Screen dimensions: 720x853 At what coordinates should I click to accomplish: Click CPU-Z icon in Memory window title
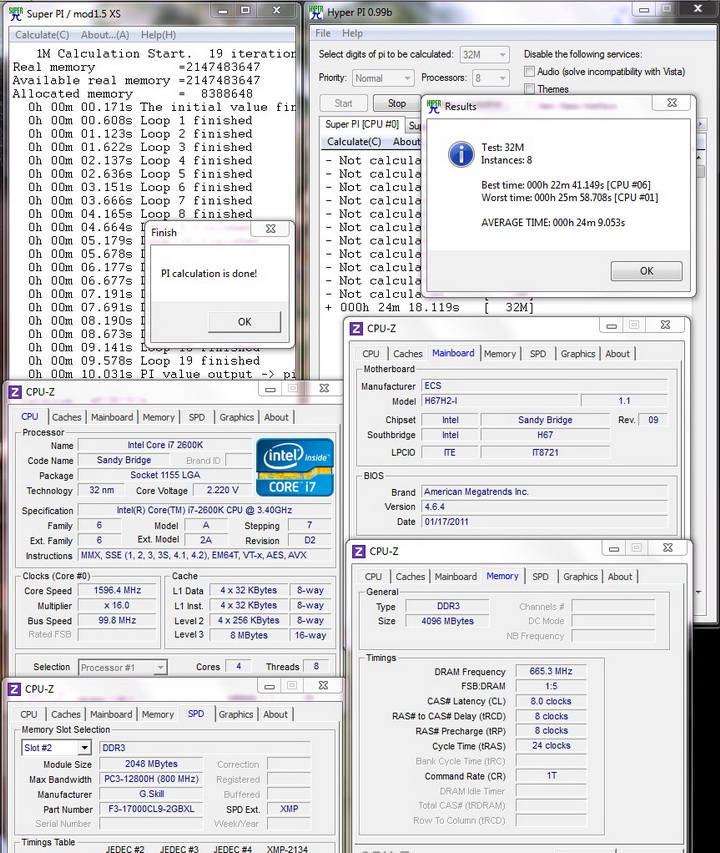tap(358, 551)
